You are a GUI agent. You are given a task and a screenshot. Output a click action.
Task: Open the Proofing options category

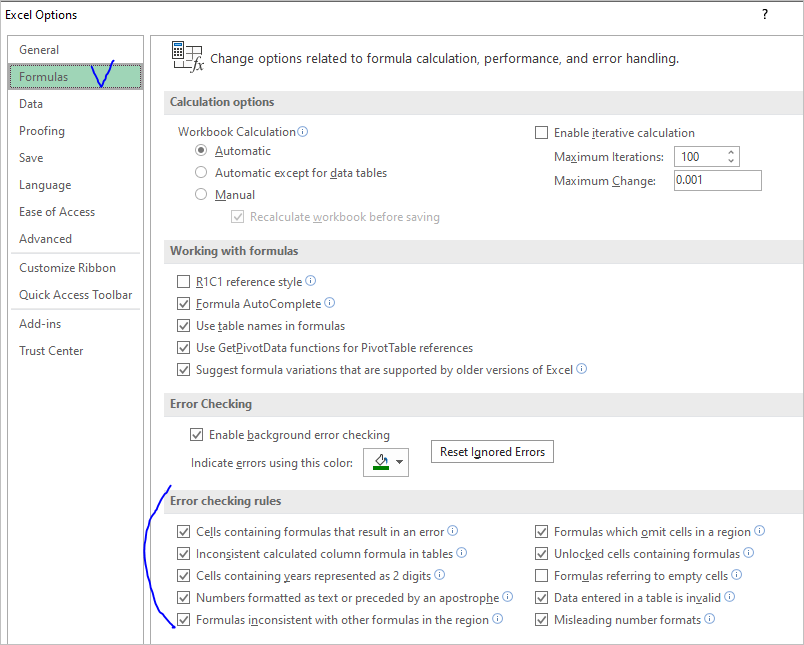(x=75, y=131)
